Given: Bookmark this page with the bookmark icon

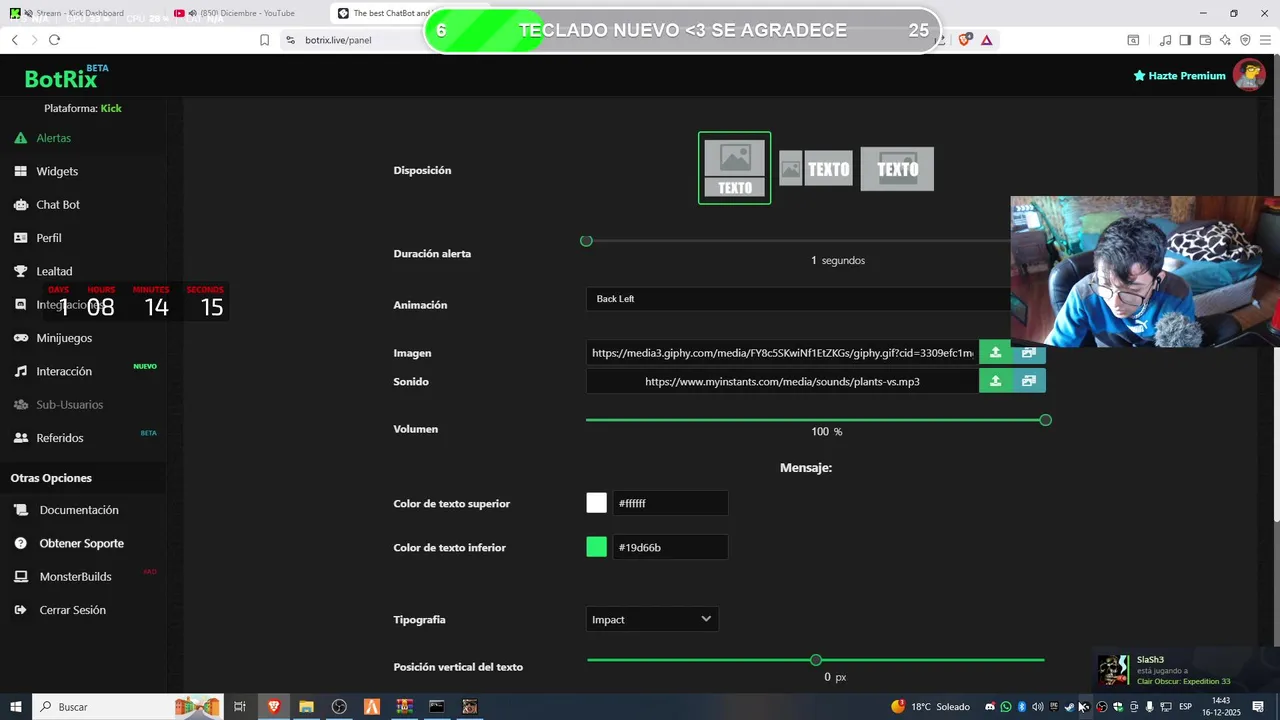Looking at the screenshot, I should click(x=265, y=40).
